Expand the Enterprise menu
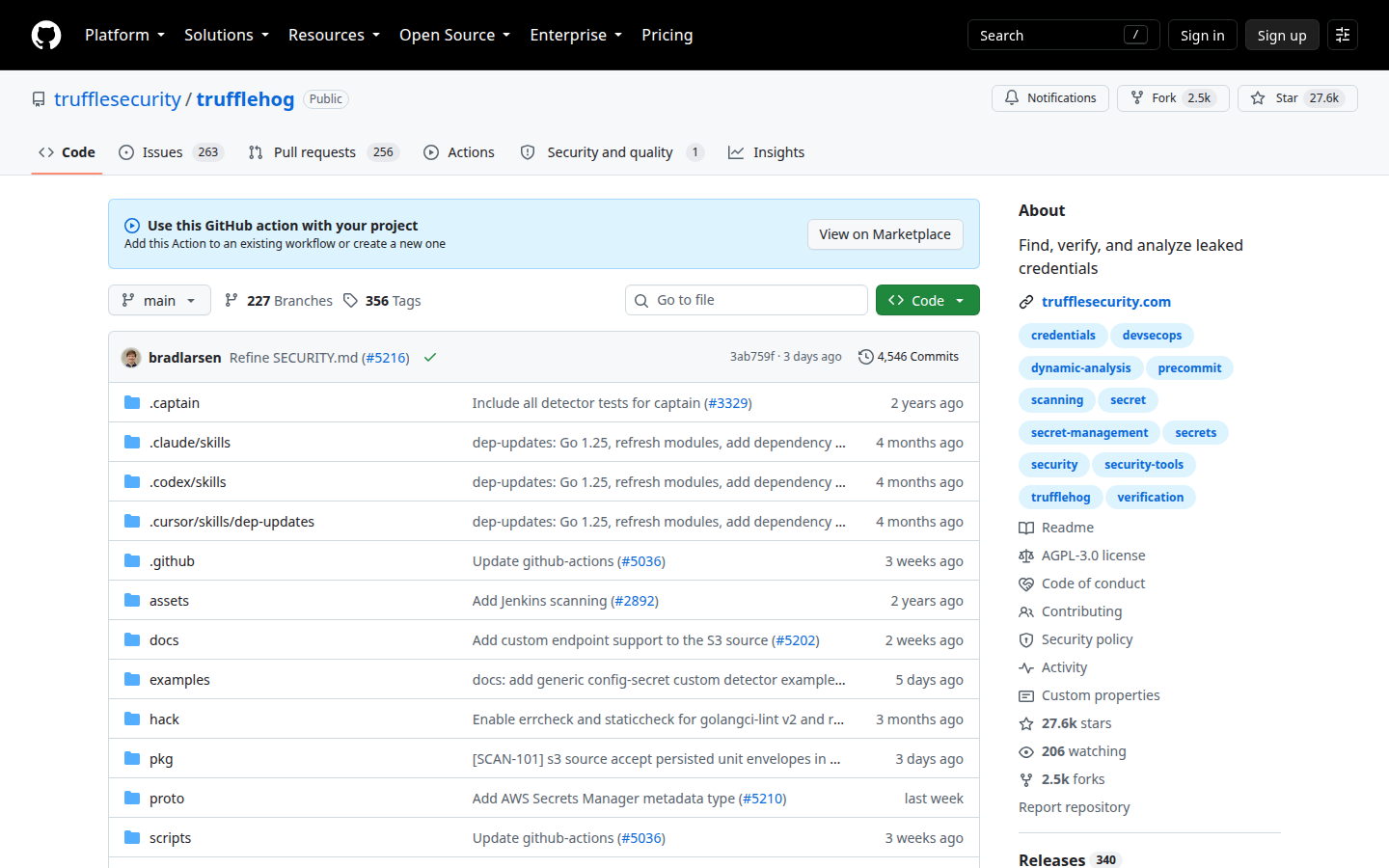Viewport: 1389px width, 868px height. pyautogui.click(x=576, y=35)
